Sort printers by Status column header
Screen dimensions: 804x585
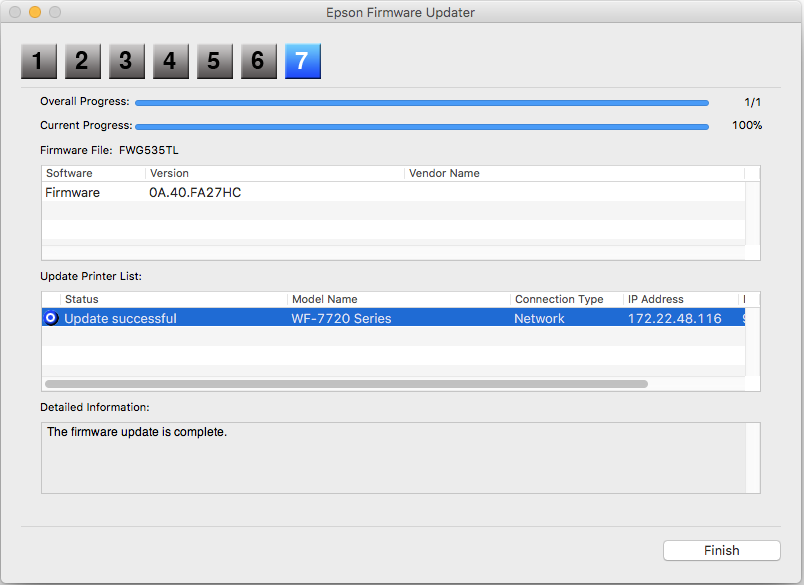(x=174, y=299)
